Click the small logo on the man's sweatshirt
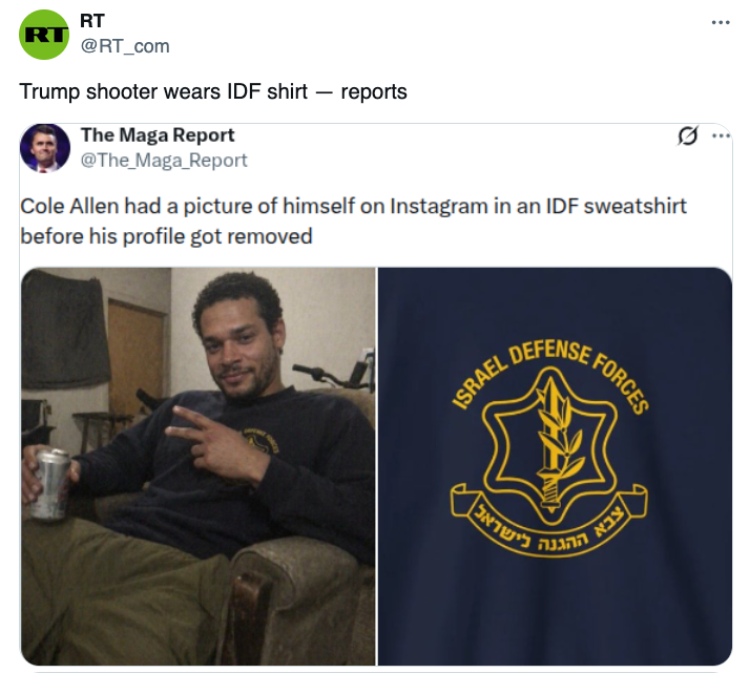The width and height of the screenshot is (750, 673). click(261, 440)
